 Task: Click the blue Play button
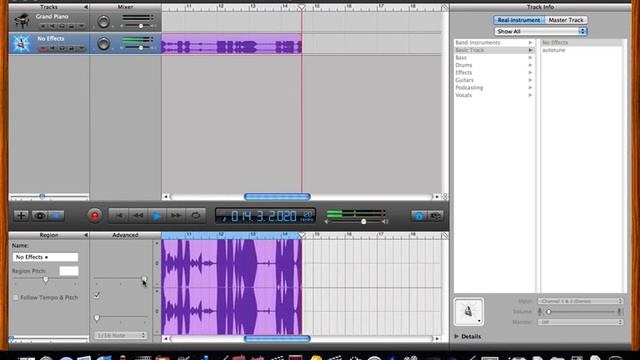point(157,216)
